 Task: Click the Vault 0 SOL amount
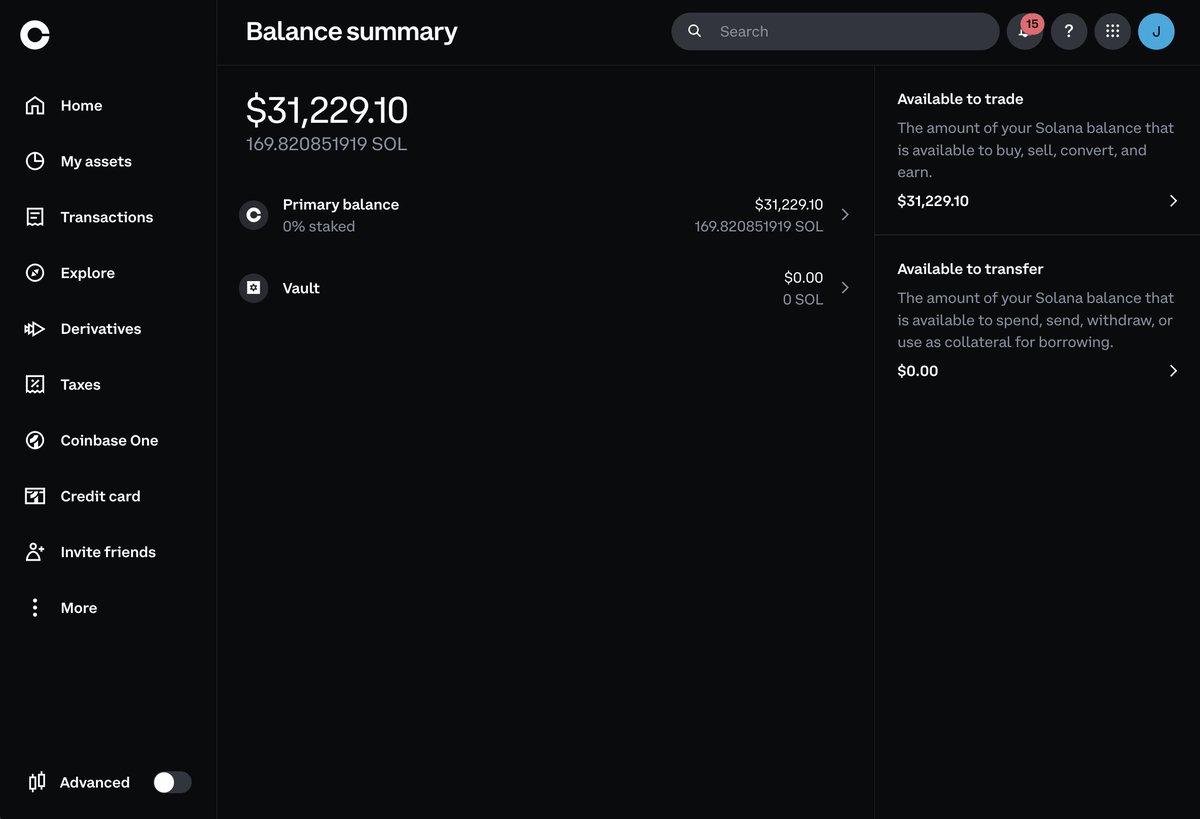[x=803, y=299]
